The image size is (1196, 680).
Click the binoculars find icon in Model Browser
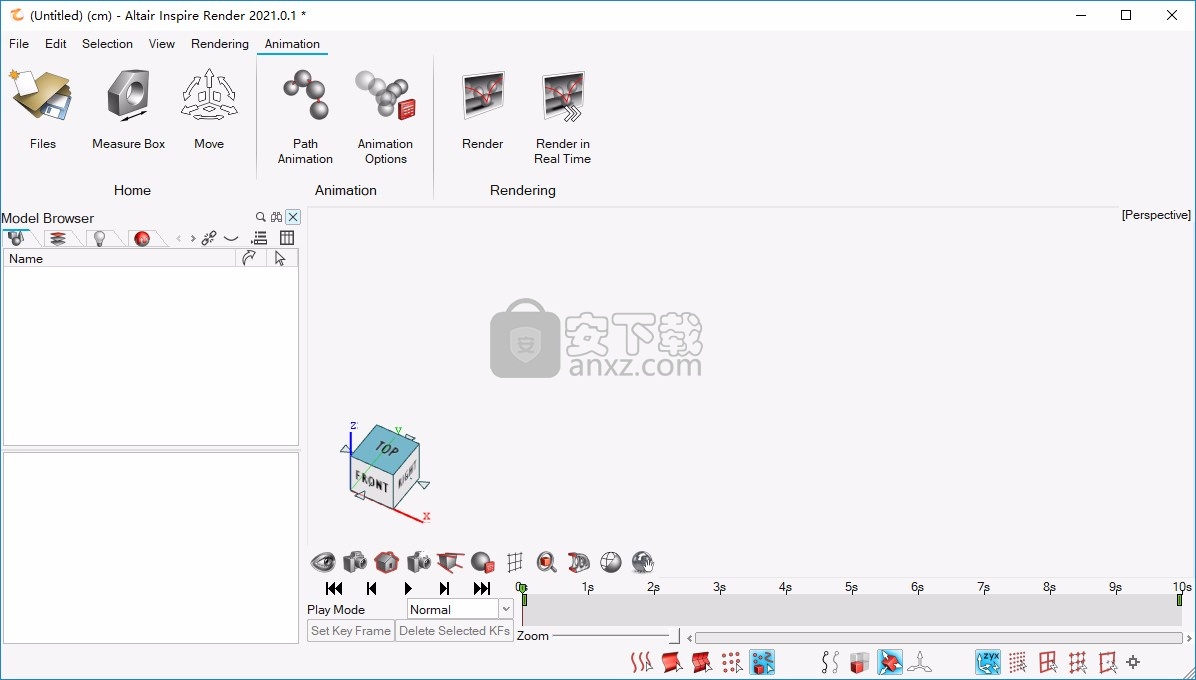276,217
